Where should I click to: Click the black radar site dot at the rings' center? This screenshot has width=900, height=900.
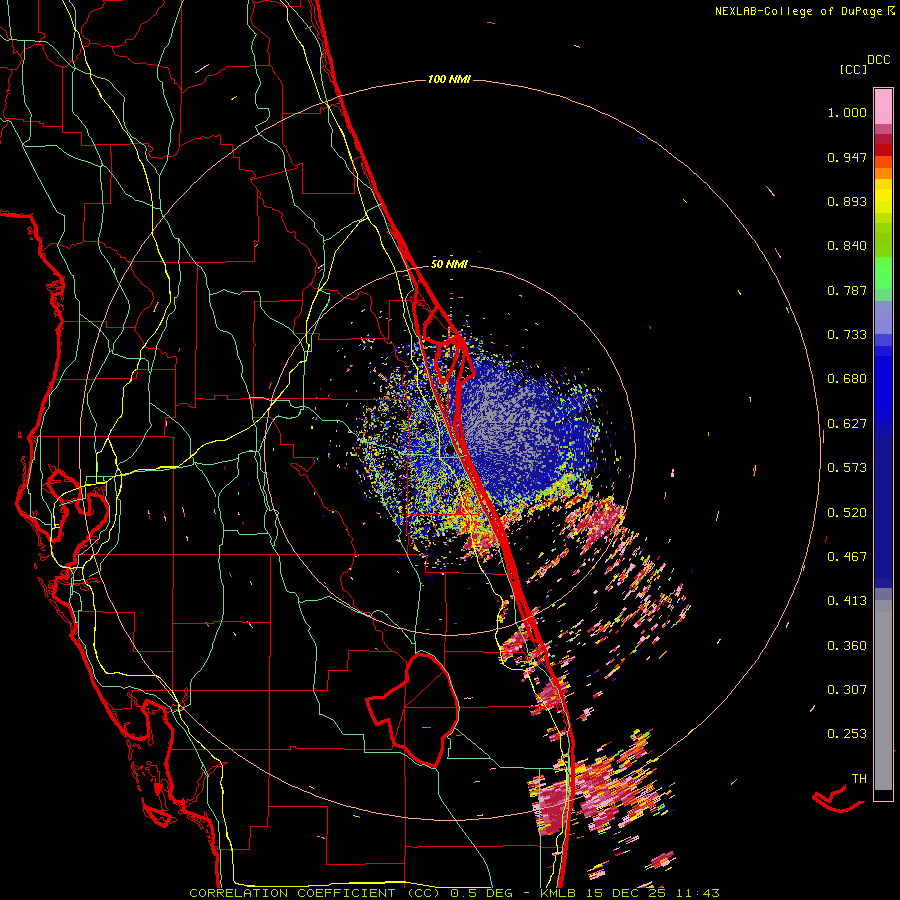point(449,451)
